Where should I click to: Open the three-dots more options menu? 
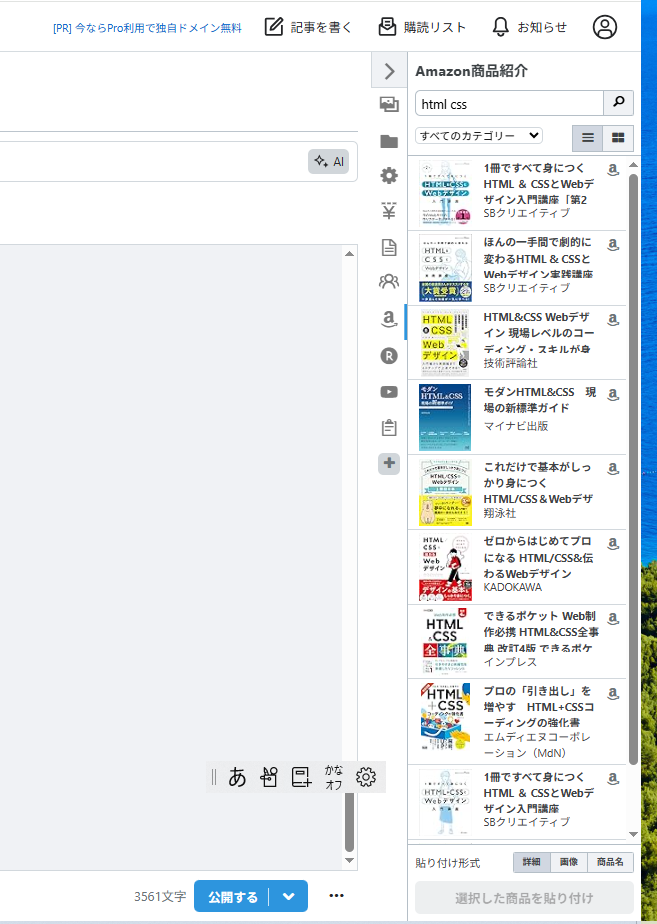(x=336, y=896)
